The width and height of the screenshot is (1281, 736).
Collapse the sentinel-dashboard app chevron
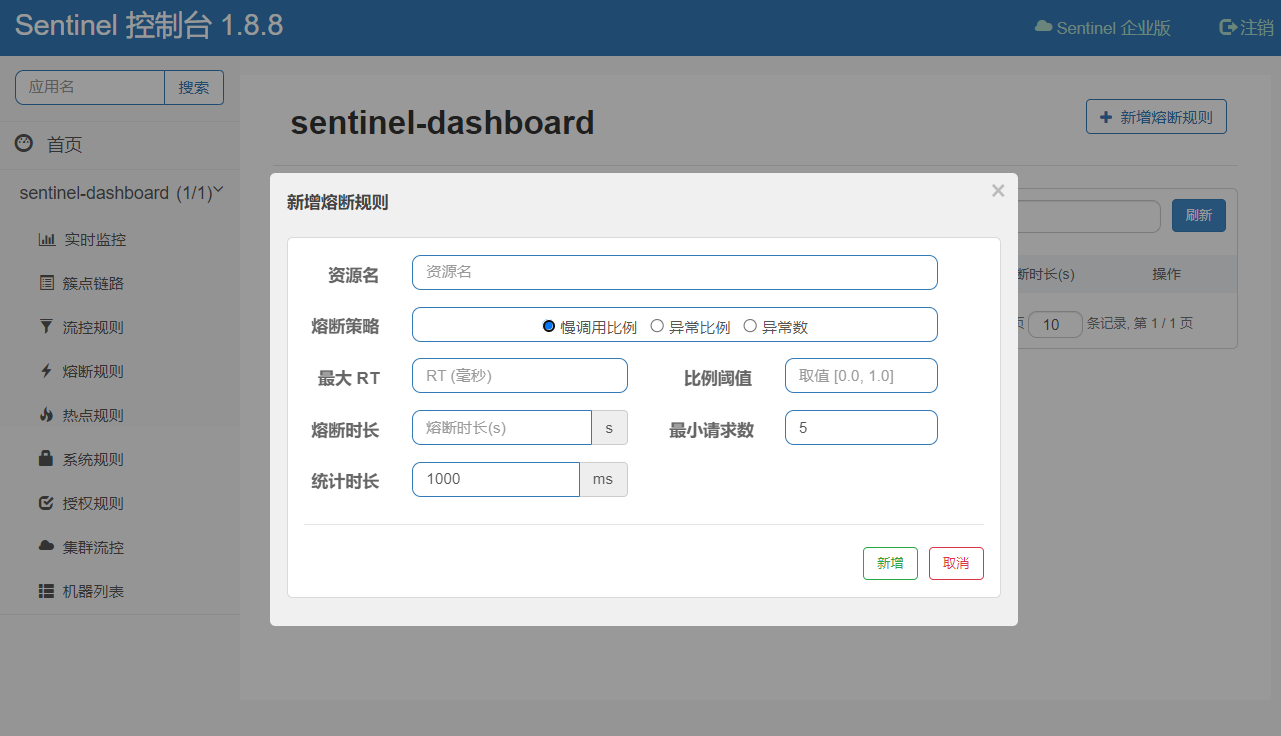pos(219,190)
